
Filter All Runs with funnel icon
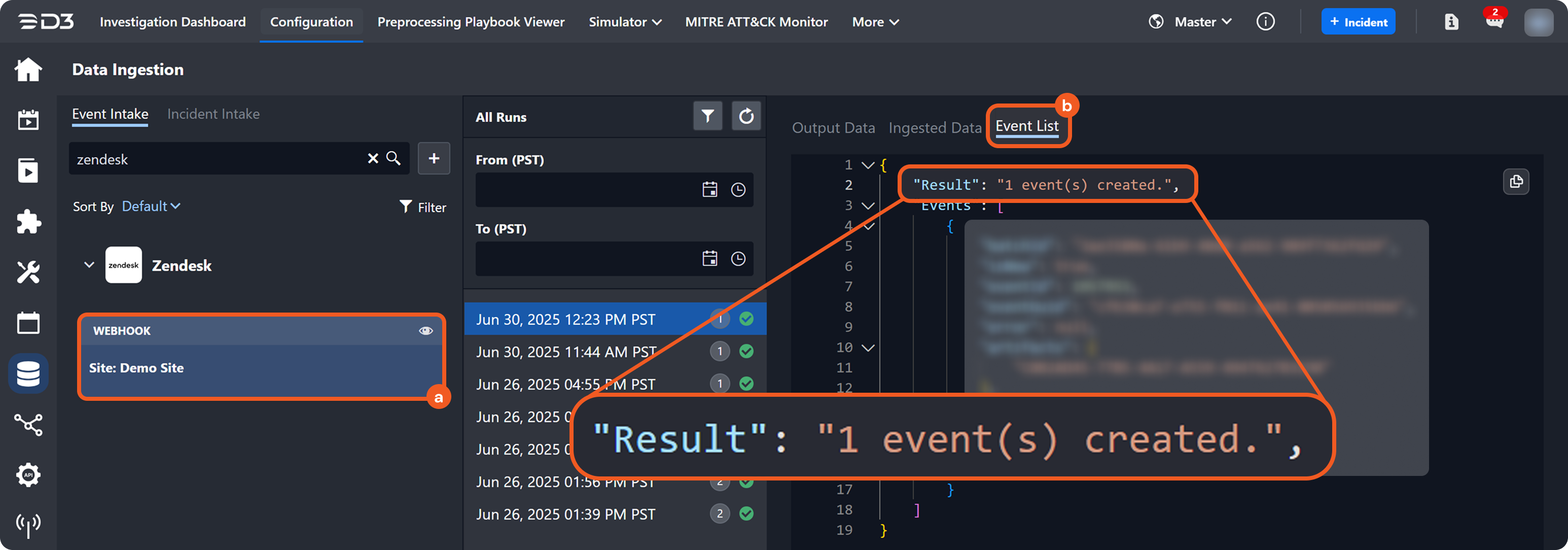click(707, 116)
